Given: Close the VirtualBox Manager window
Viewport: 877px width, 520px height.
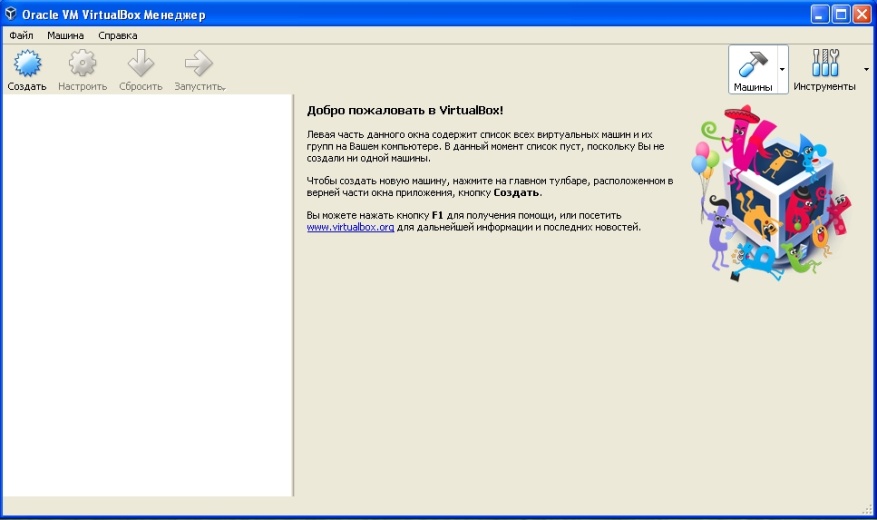Looking at the screenshot, I should coord(861,14).
